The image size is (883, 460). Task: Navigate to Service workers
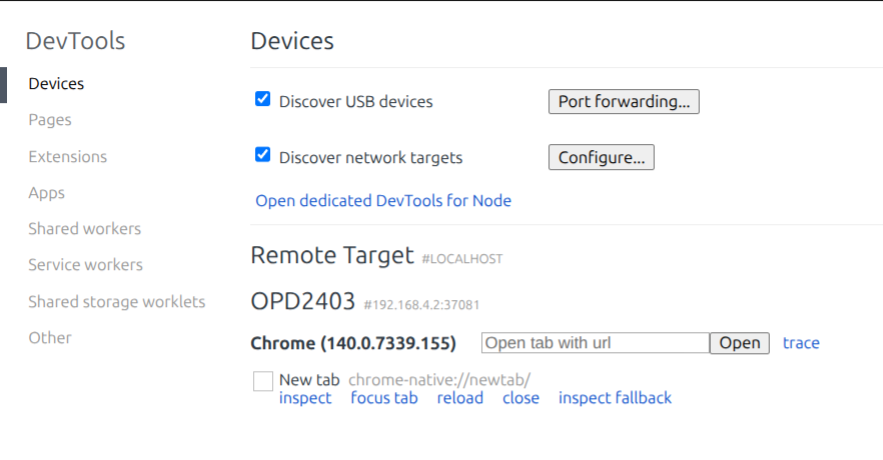[x=85, y=265]
